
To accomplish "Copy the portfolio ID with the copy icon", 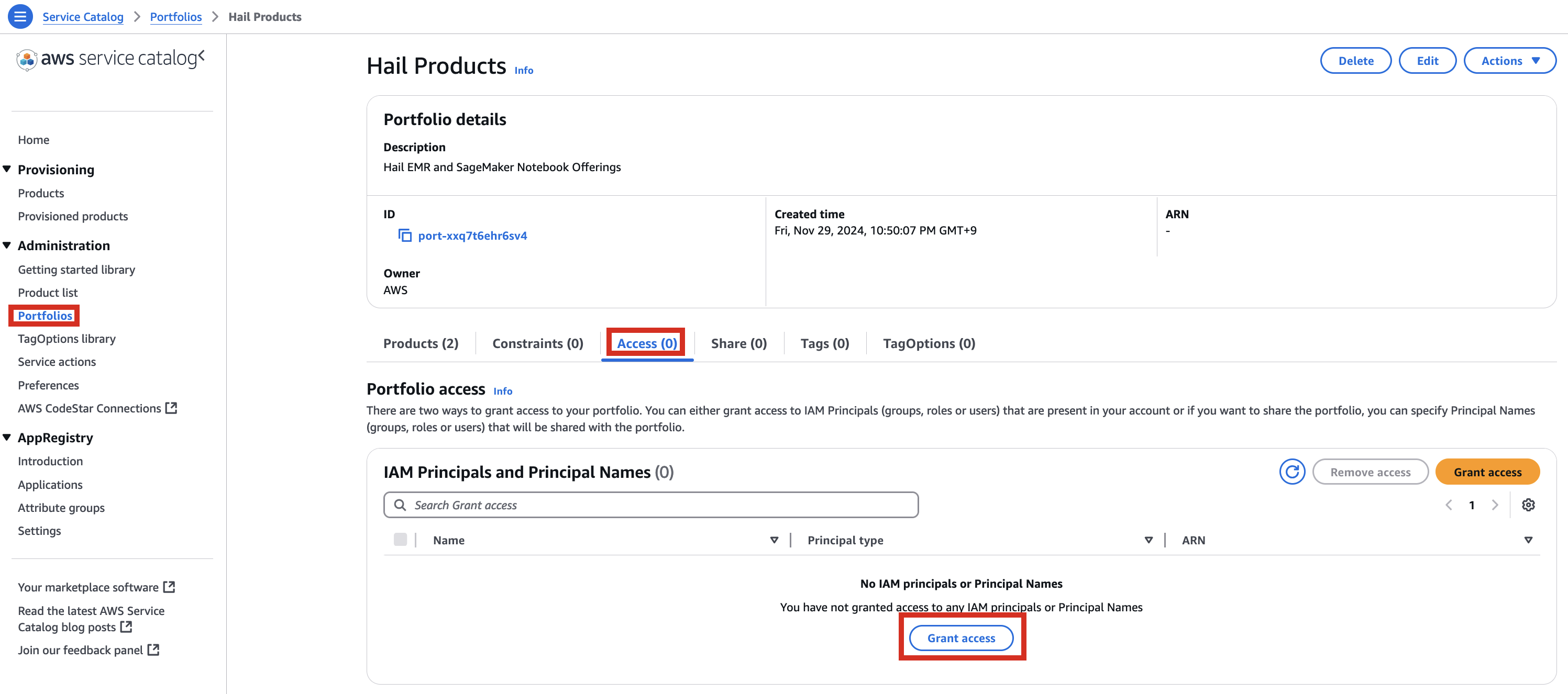I will click(404, 236).
